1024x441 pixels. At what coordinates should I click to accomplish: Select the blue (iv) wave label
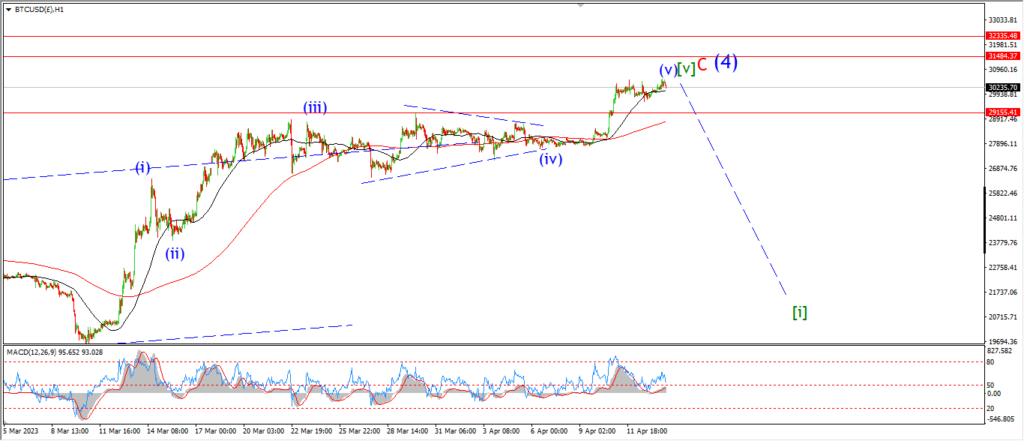coord(551,159)
